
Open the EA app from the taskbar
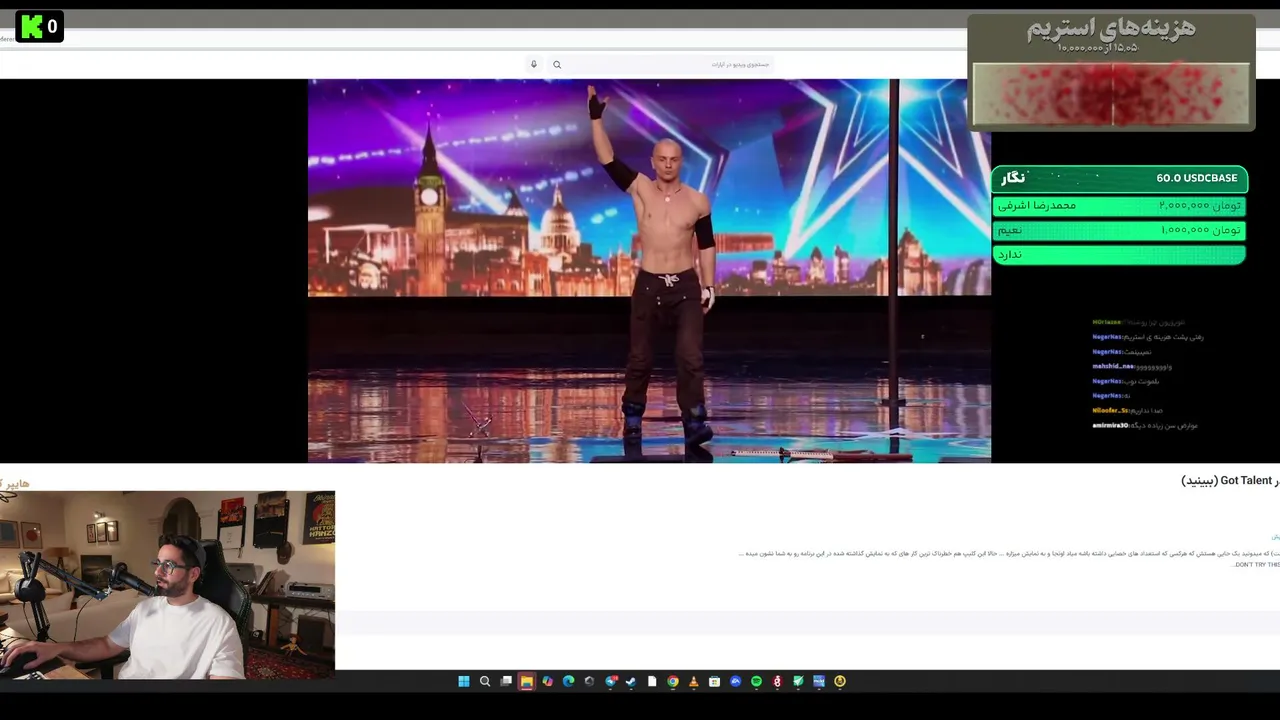[x=735, y=682]
